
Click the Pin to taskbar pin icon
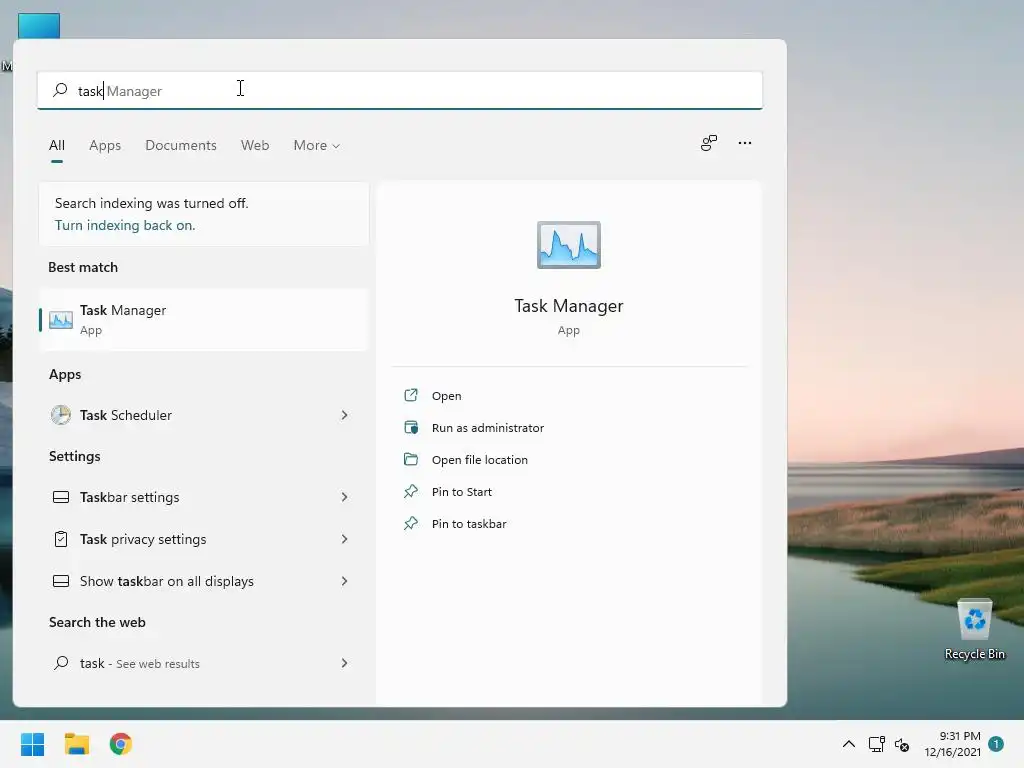click(x=411, y=523)
